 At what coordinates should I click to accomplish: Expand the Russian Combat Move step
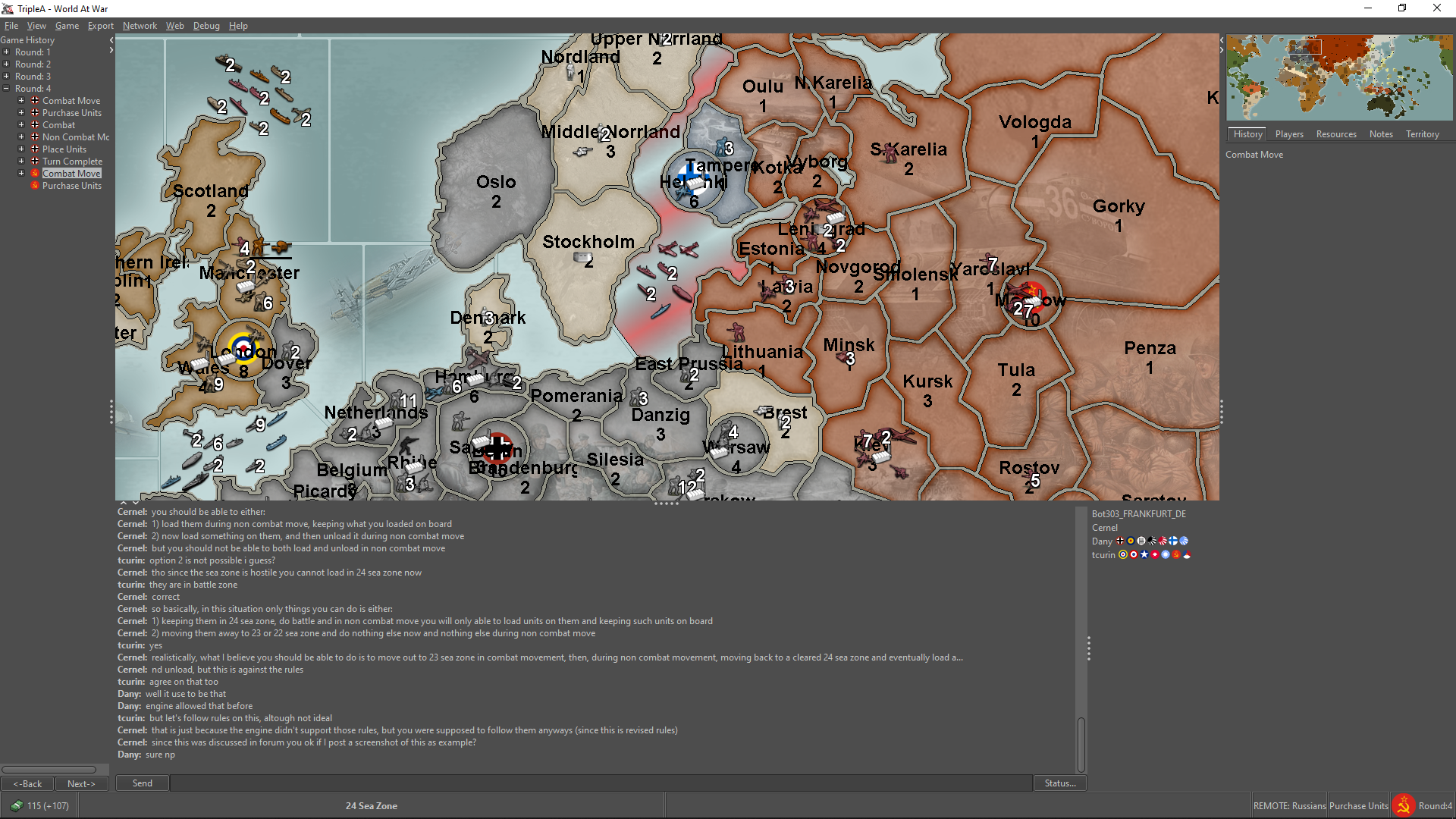pyautogui.click(x=21, y=174)
